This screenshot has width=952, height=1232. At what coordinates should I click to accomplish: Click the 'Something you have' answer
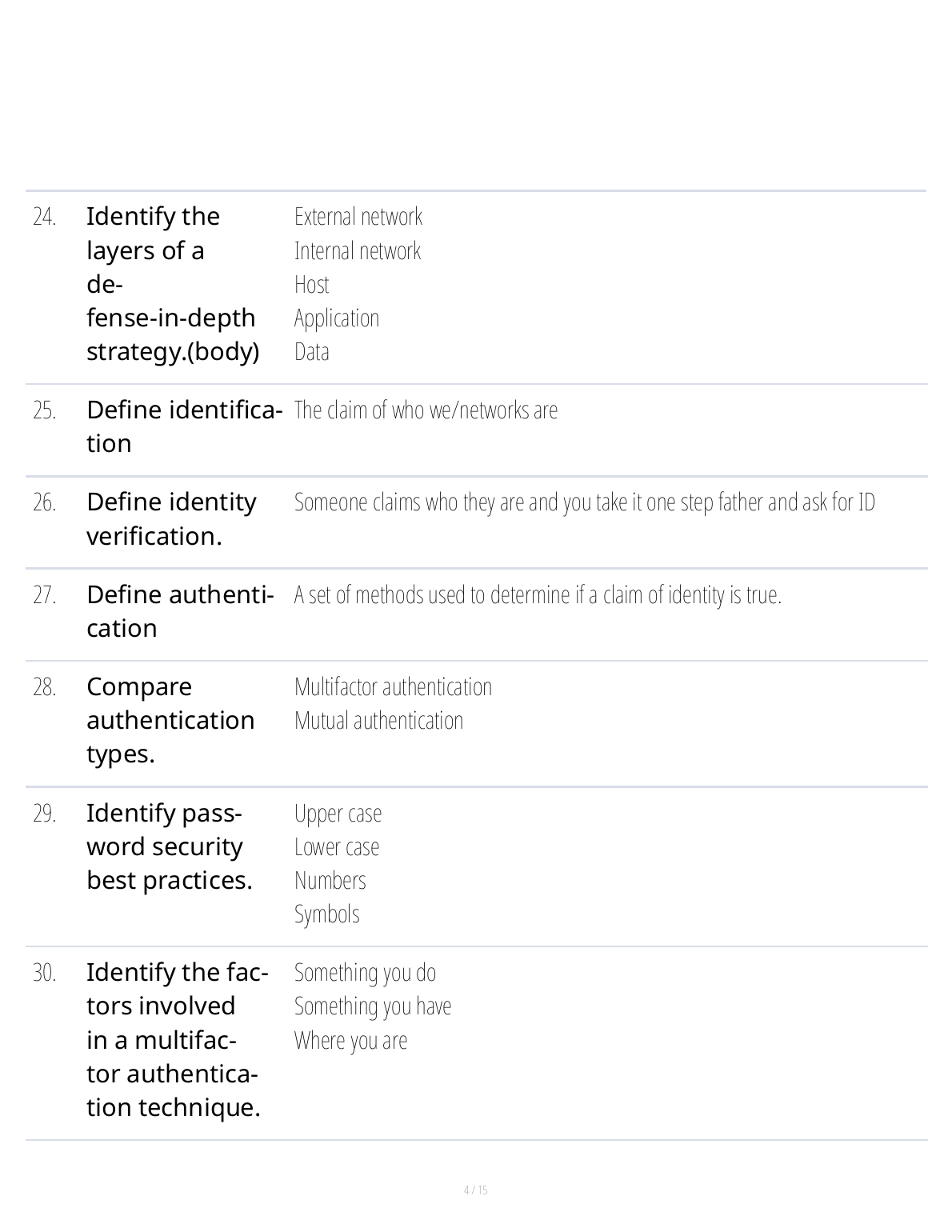373,1006
